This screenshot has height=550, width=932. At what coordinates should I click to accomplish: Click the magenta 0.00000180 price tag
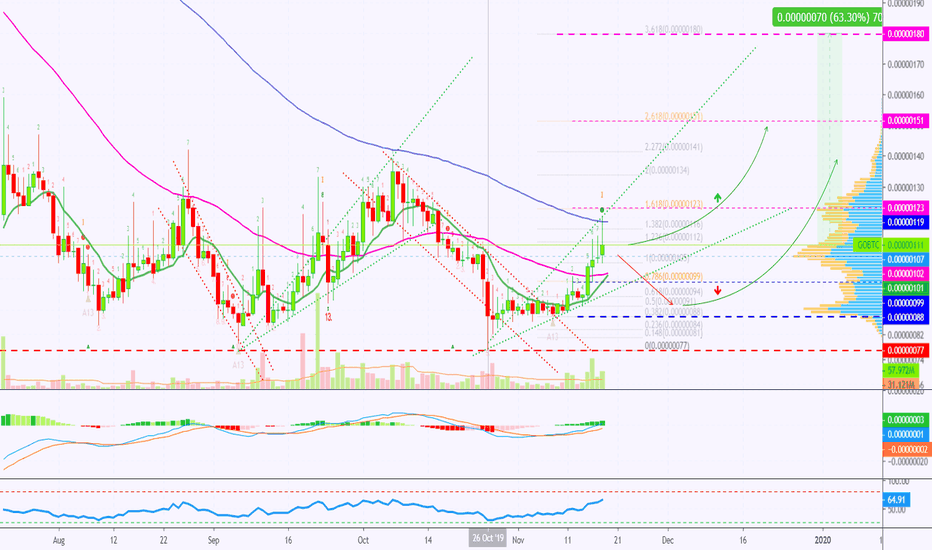coord(906,34)
